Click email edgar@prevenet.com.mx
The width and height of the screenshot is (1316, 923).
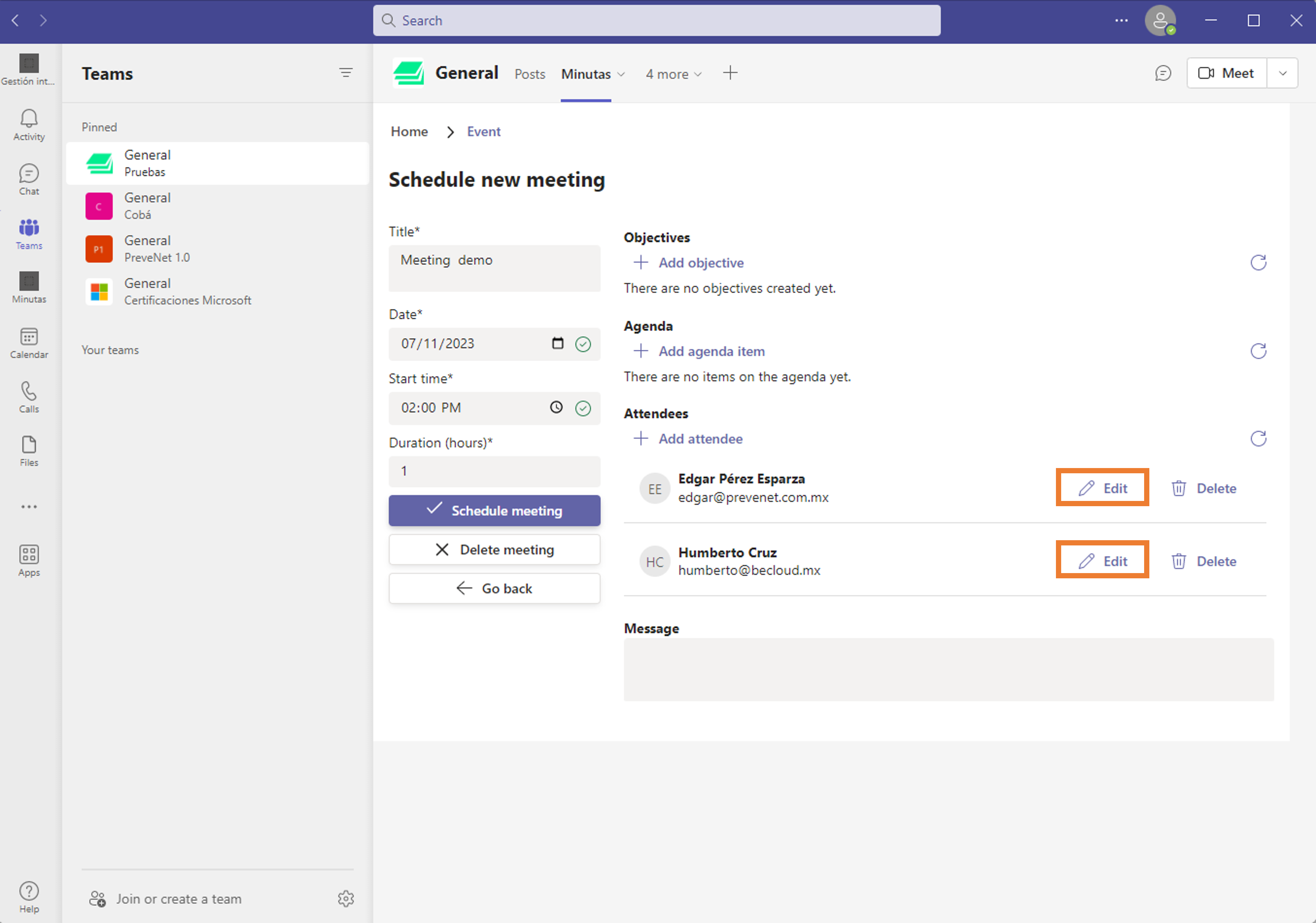pyautogui.click(x=753, y=498)
